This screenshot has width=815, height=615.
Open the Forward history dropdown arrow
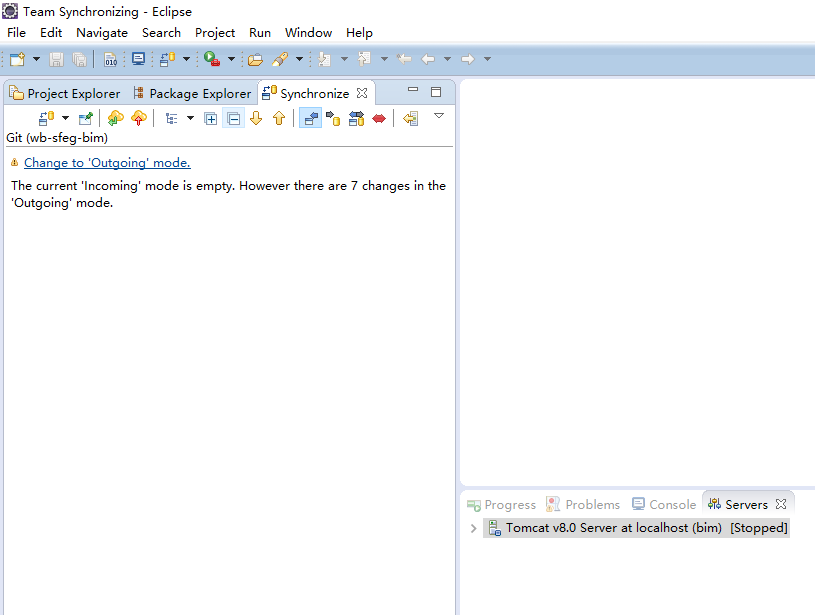pos(487,59)
